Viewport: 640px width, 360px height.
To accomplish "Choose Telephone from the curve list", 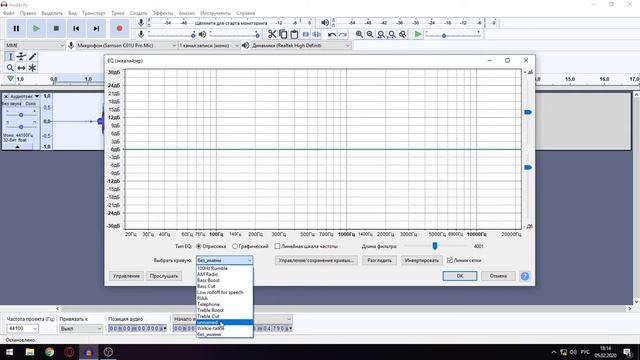I will pyautogui.click(x=224, y=304).
